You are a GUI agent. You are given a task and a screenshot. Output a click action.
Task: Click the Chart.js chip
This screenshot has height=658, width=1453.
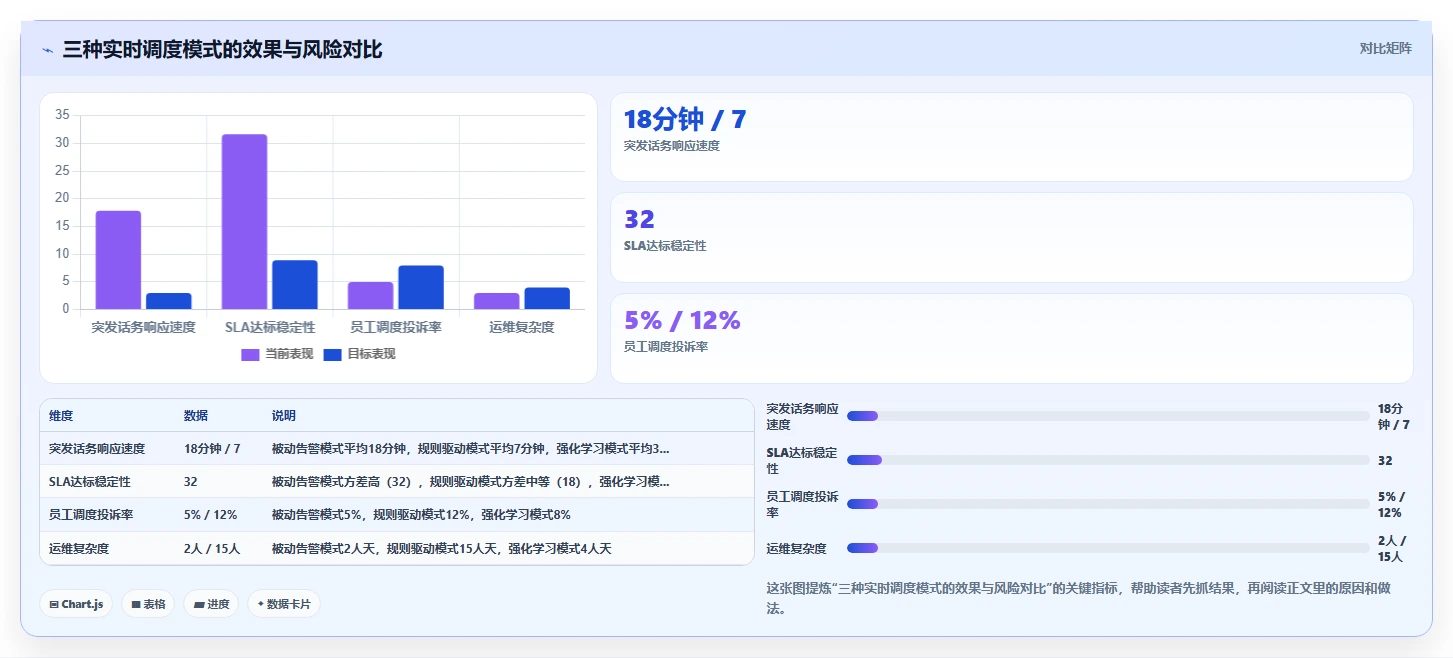coord(76,604)
